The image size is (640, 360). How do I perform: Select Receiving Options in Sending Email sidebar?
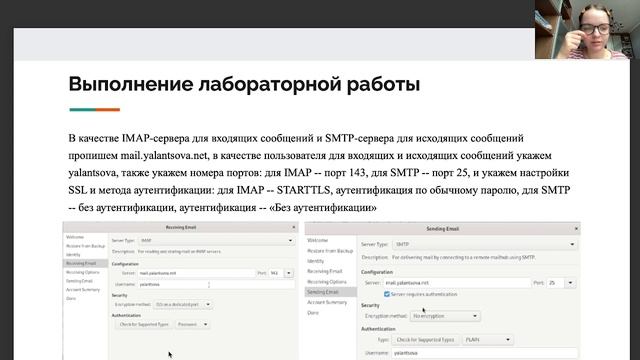327,282
